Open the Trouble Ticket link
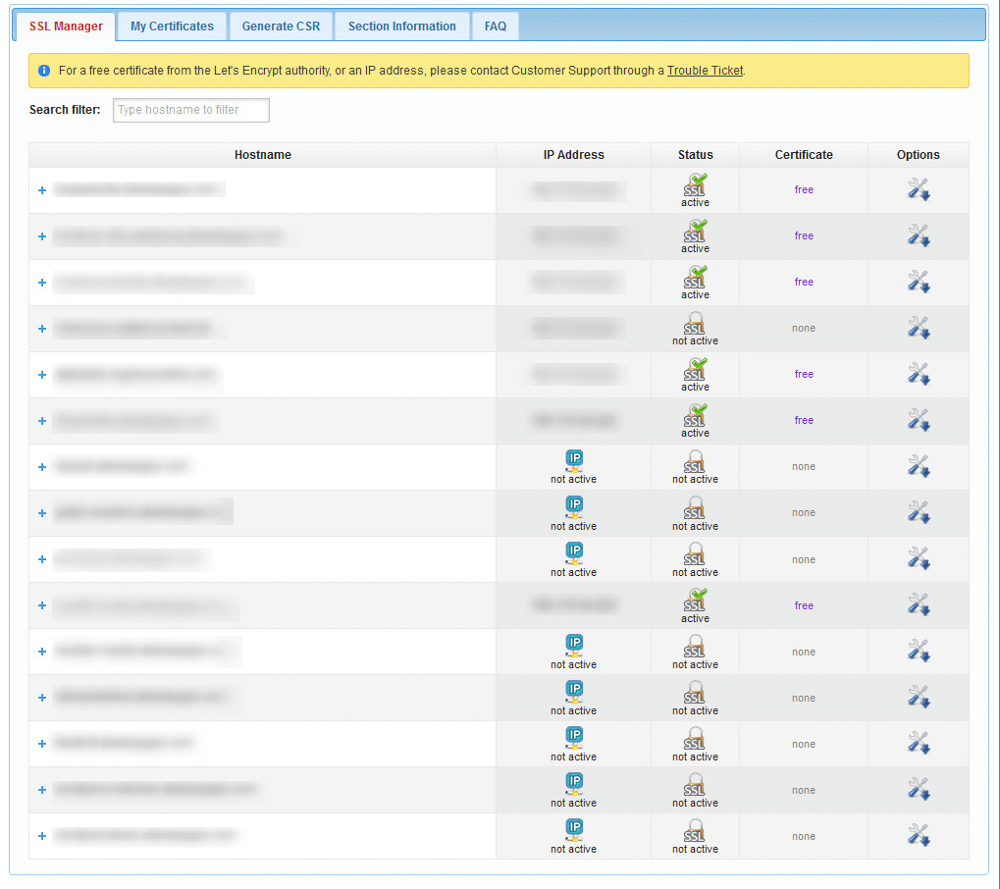1000x889 pixels. [x=704, y=70]
